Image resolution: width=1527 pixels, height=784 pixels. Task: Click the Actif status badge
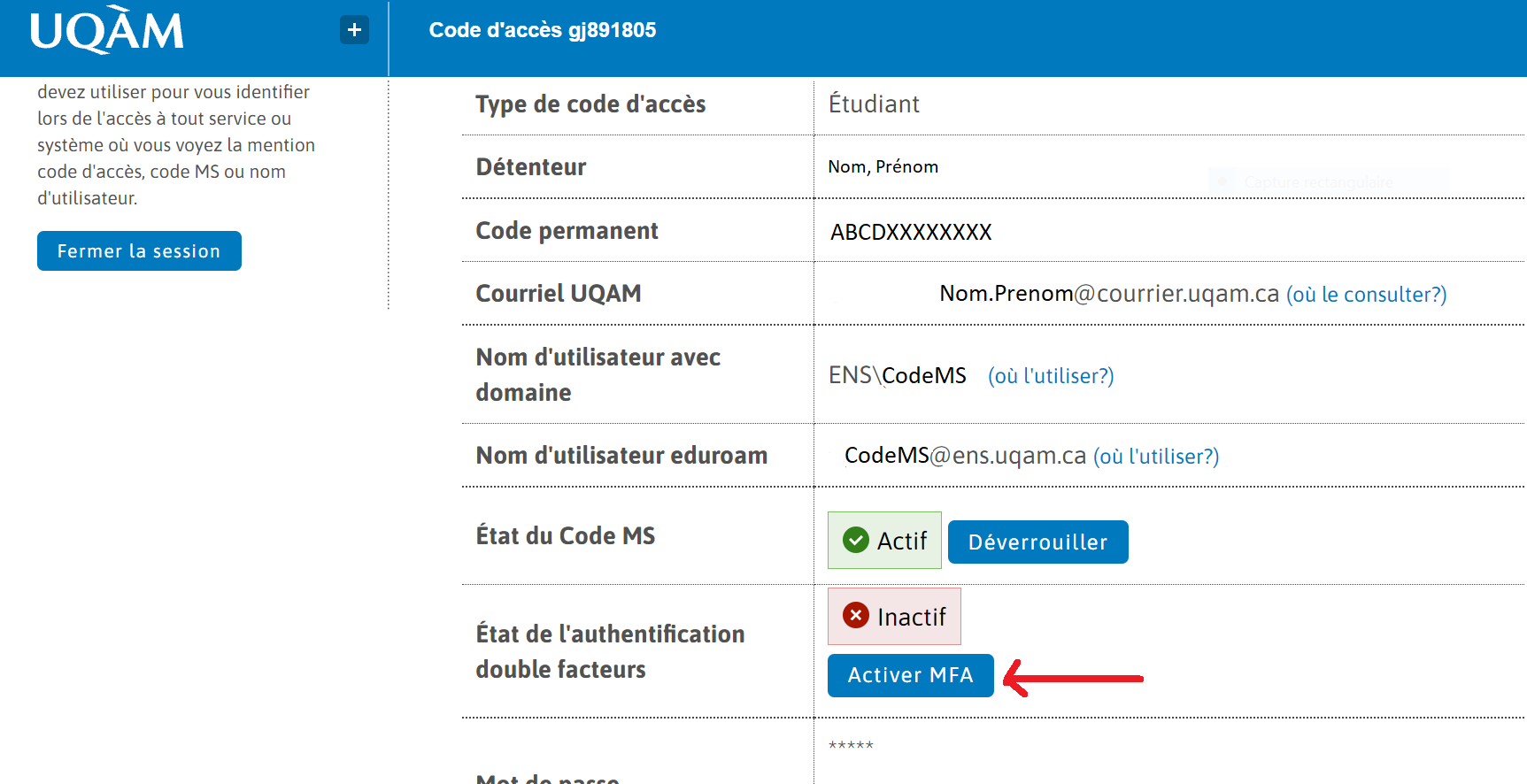884,540
